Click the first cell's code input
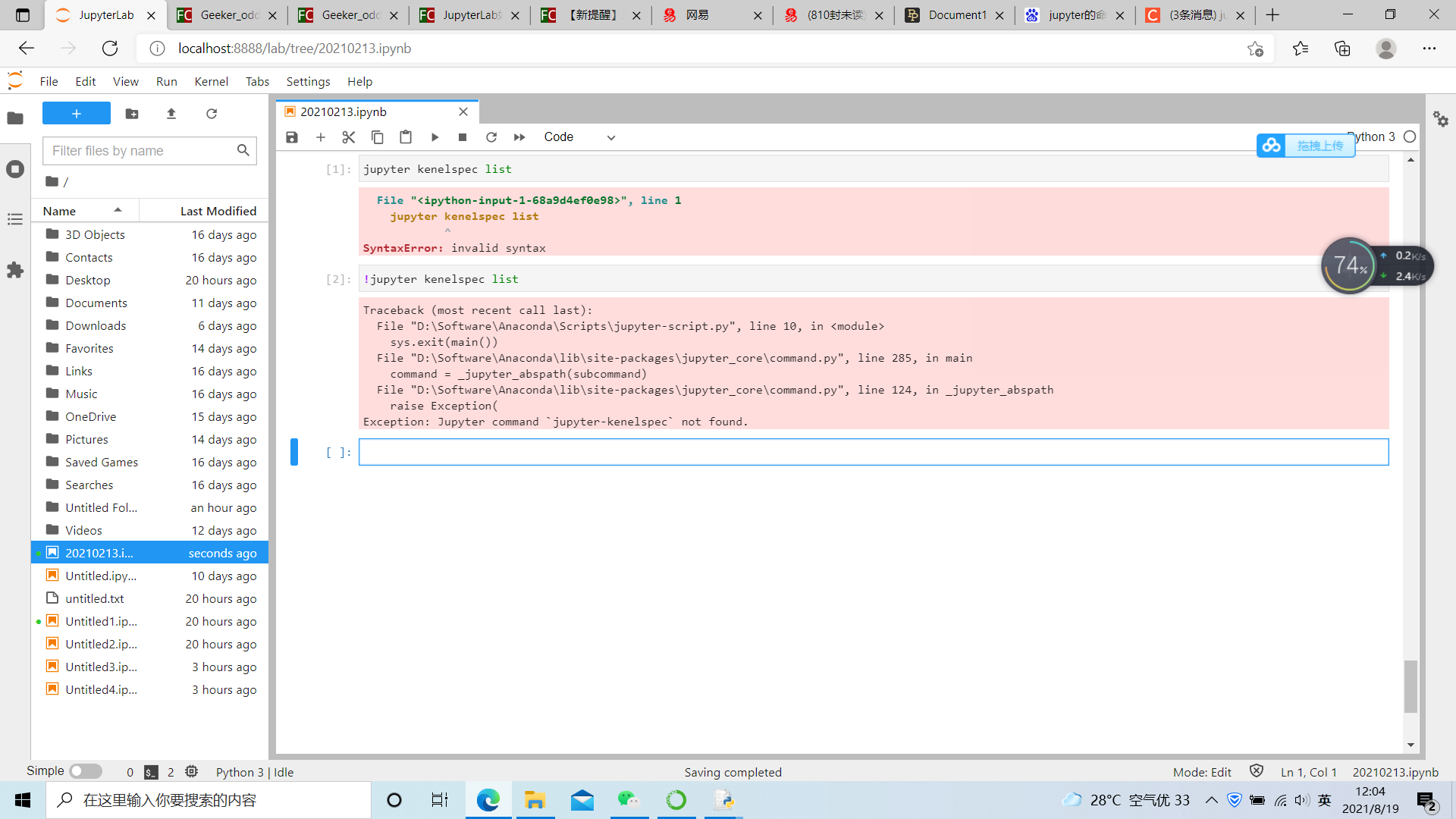This screenshot has height=819, width=1456. coord(874,169)
